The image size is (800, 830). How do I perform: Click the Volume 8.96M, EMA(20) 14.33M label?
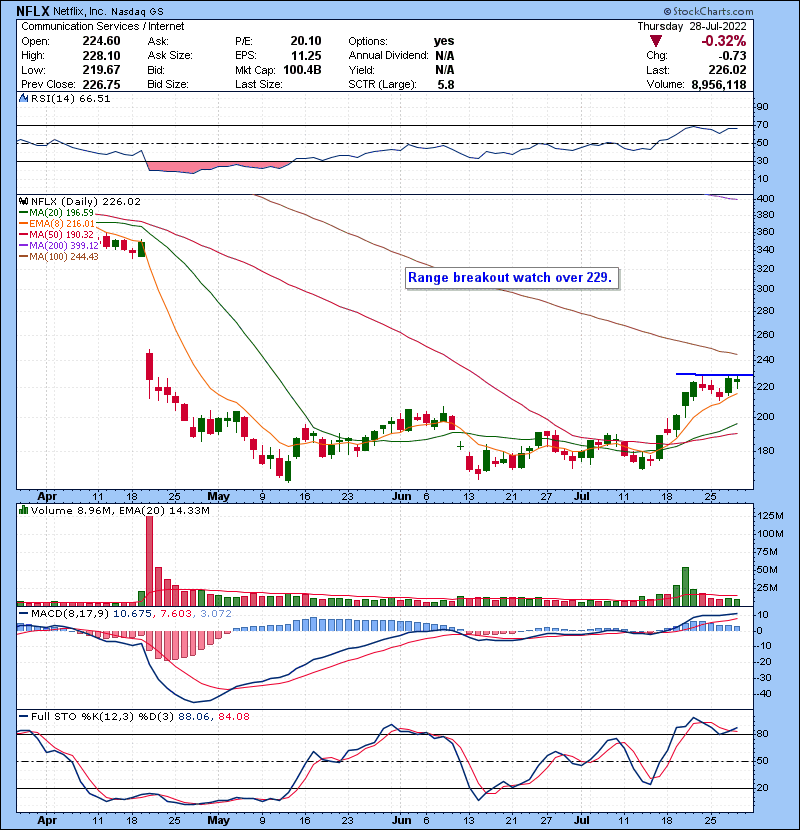[x=120, y=511]
